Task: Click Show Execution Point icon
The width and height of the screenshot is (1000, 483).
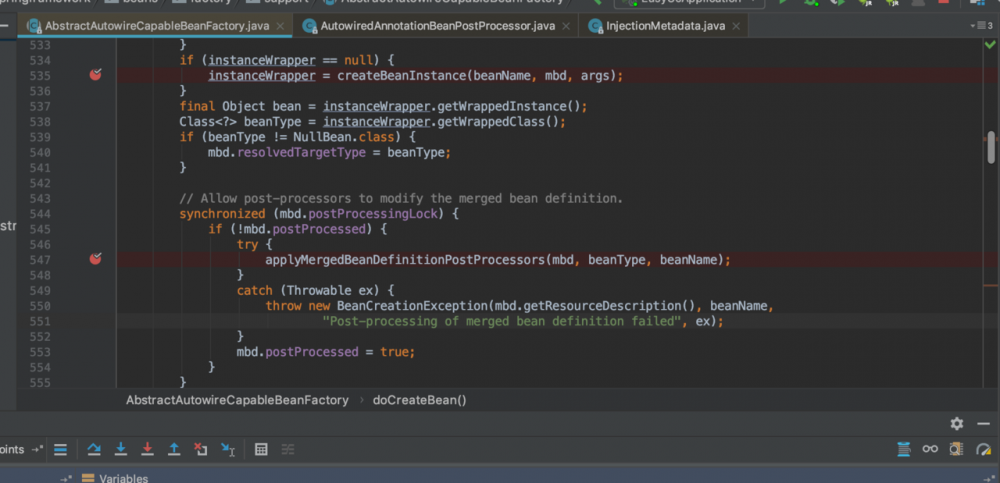Action: tap(60, 450)
